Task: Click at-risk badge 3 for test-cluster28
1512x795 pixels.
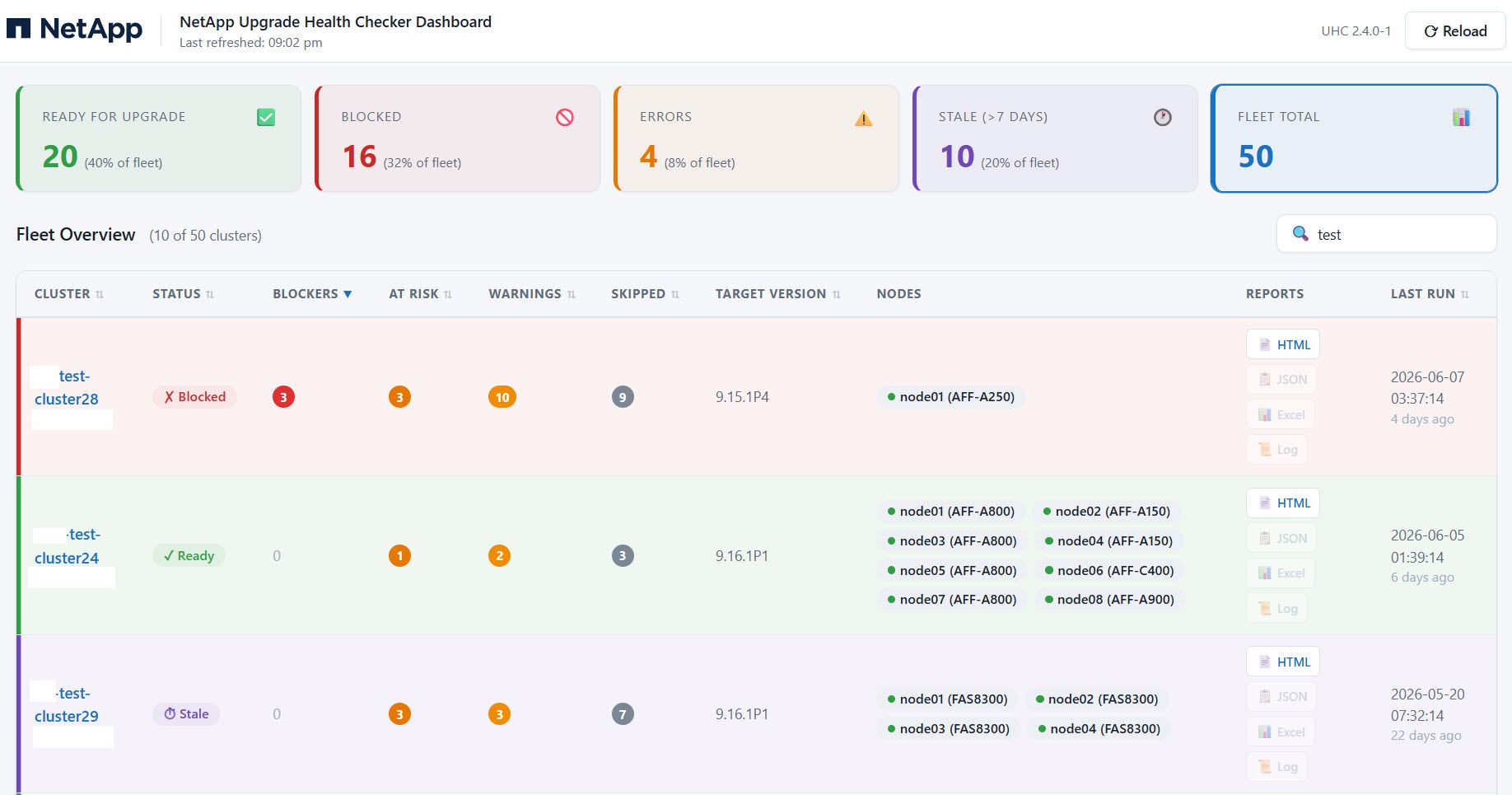Action: pos(399,397)
